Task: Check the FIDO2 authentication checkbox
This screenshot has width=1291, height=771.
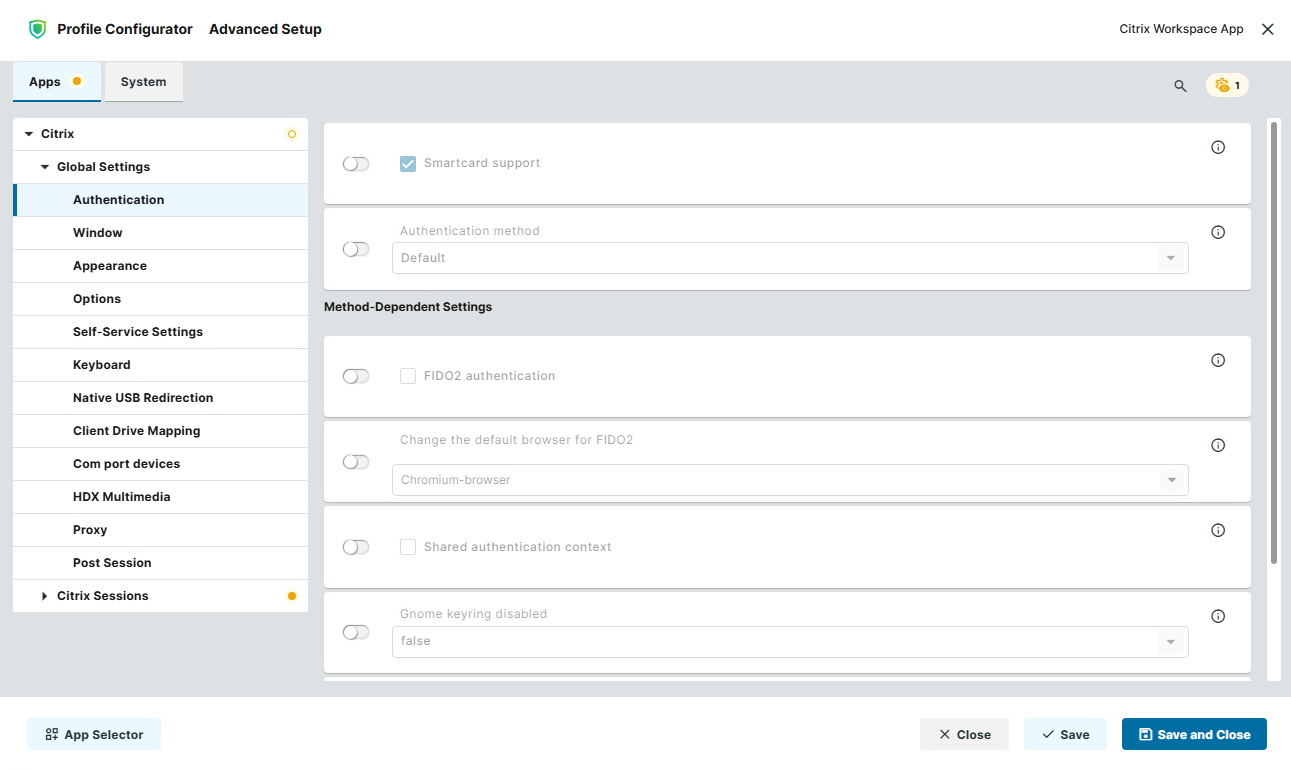Action: (x=408, y=376)
